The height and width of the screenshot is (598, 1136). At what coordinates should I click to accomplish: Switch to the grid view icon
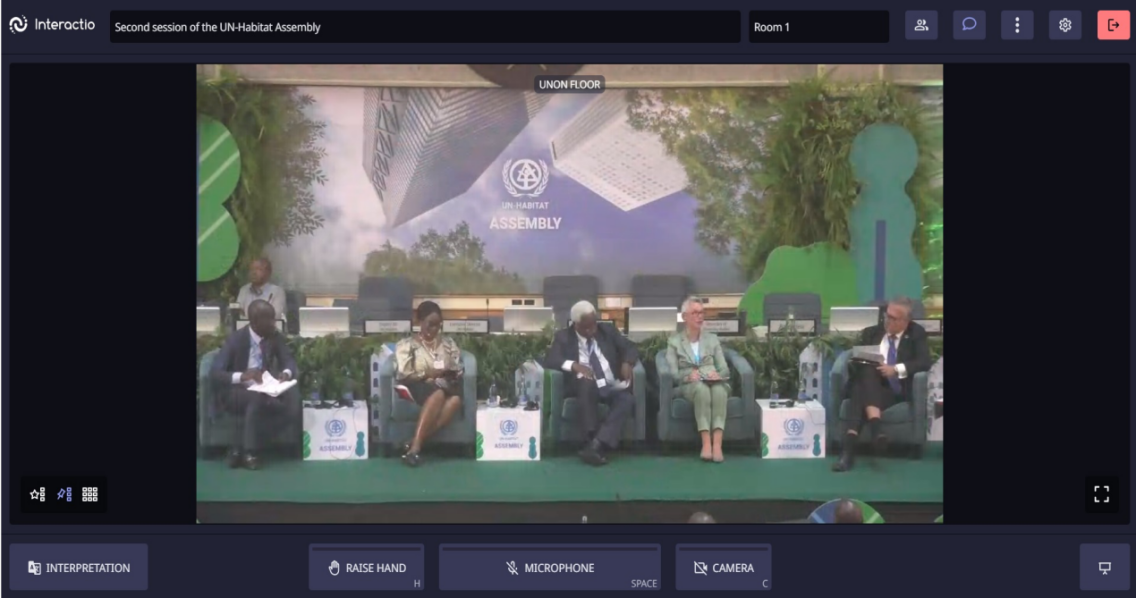[90, 494]
